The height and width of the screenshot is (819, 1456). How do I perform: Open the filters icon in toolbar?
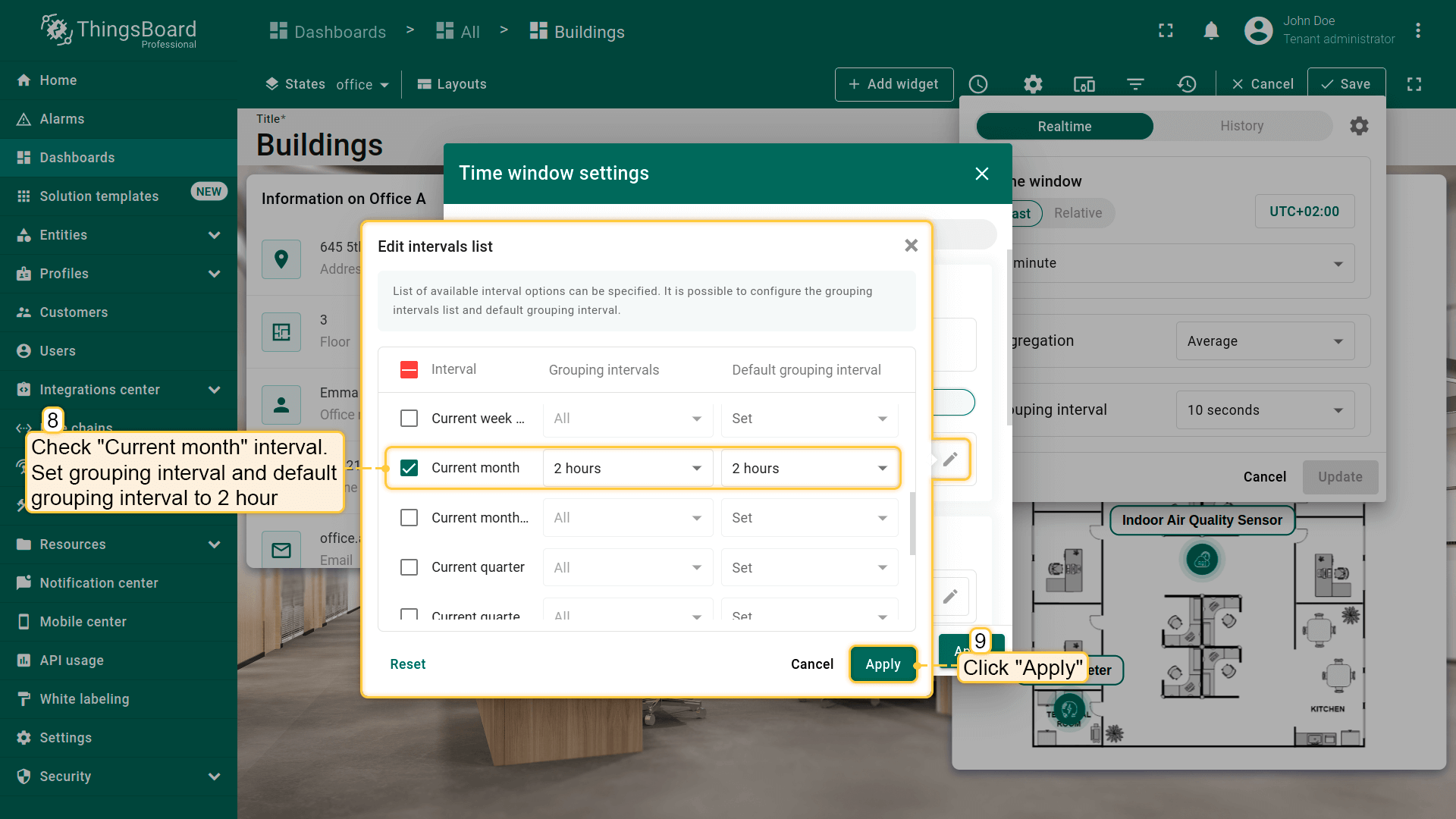pos(1135,84)
